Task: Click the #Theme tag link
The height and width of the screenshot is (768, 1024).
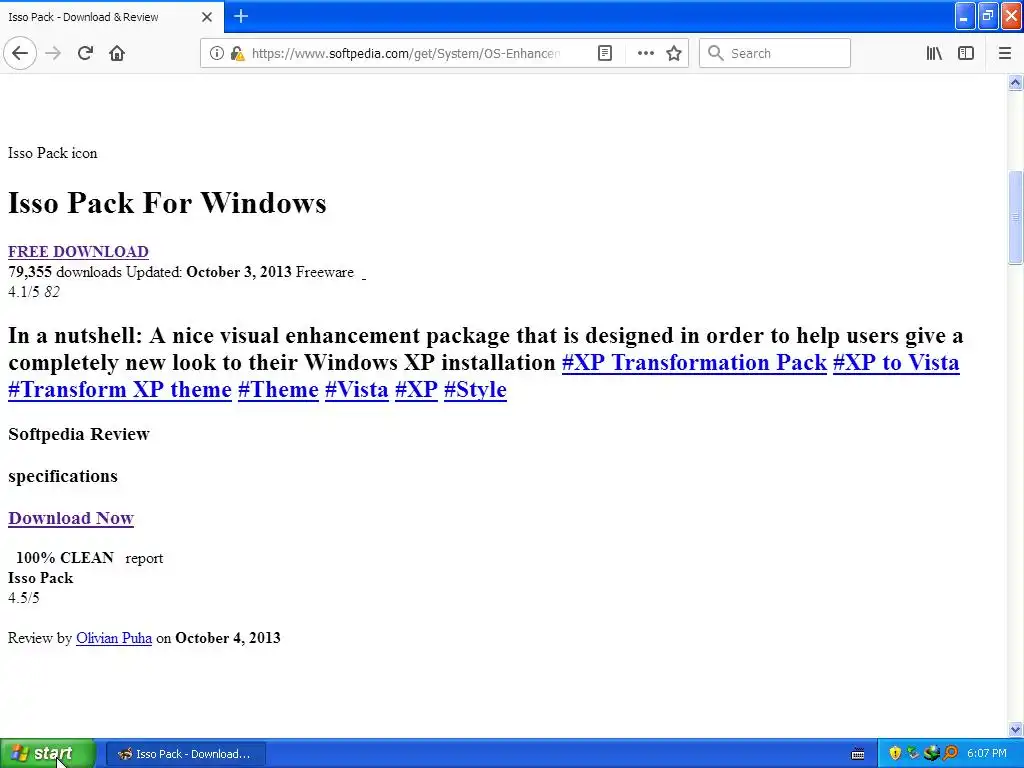Action: click(x=278, y=389)
